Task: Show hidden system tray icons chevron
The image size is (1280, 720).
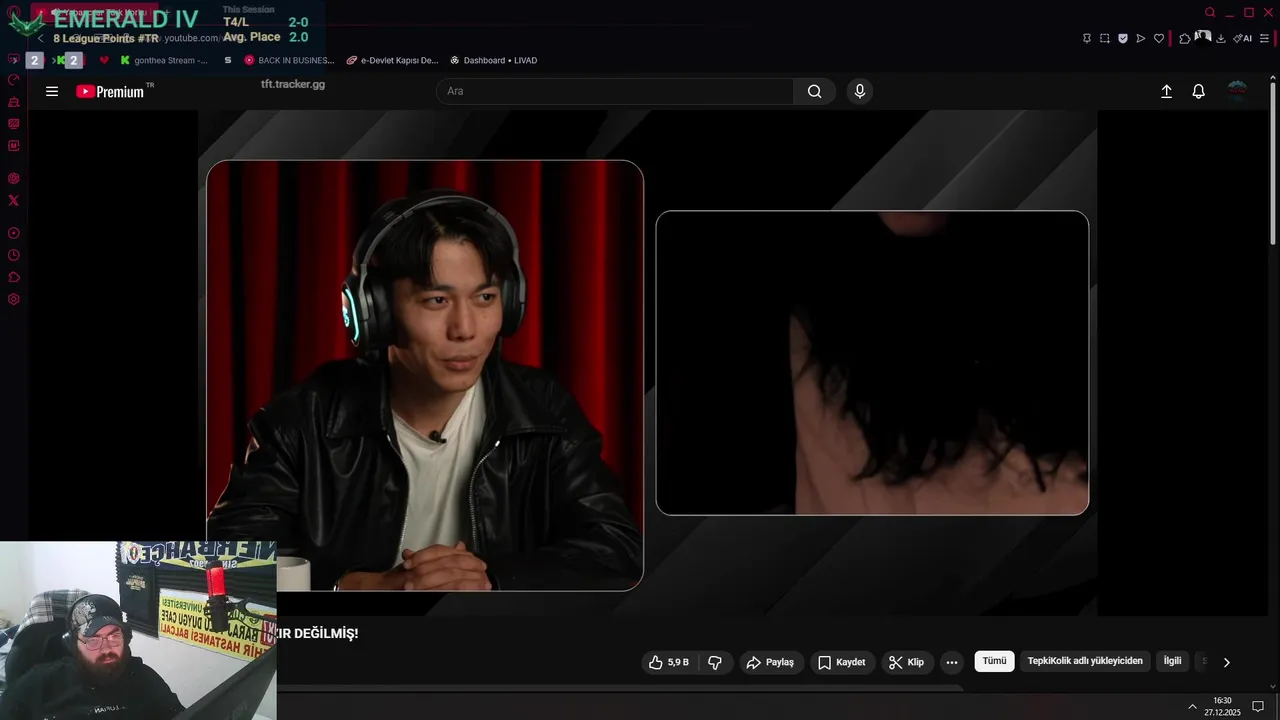Action: pyautogui.click(x=1192, y=707)
